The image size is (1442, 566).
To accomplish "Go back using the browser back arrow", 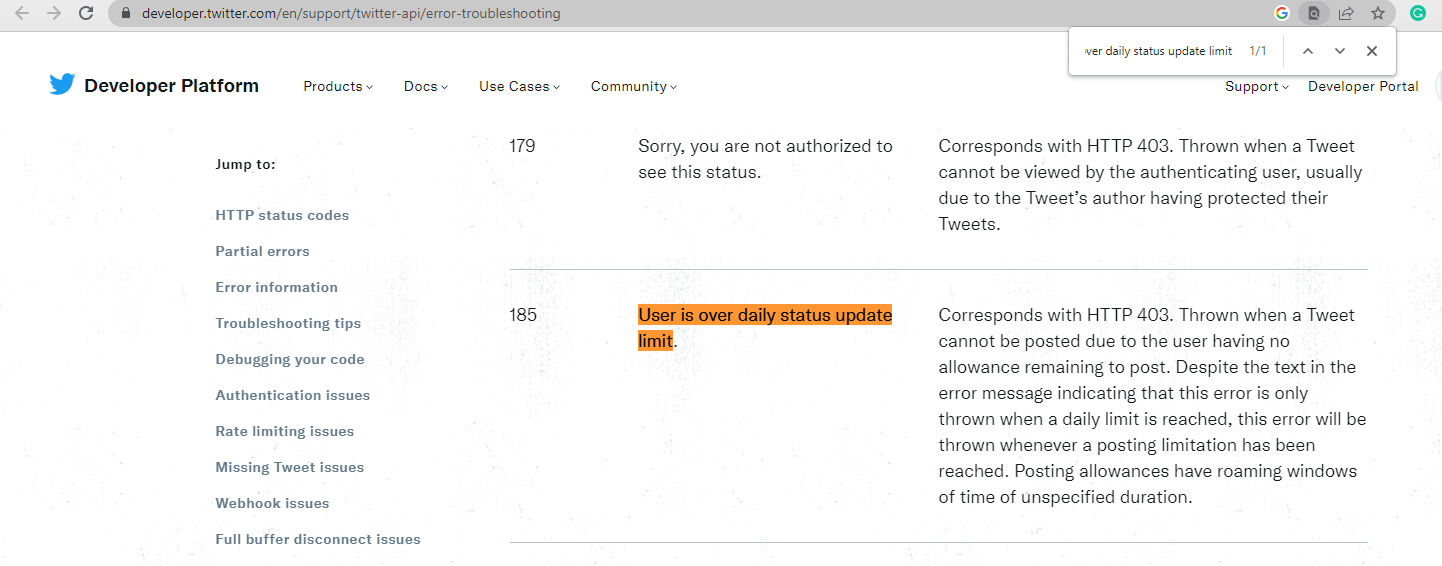I will pyautogui.click(x=22, y=14).
